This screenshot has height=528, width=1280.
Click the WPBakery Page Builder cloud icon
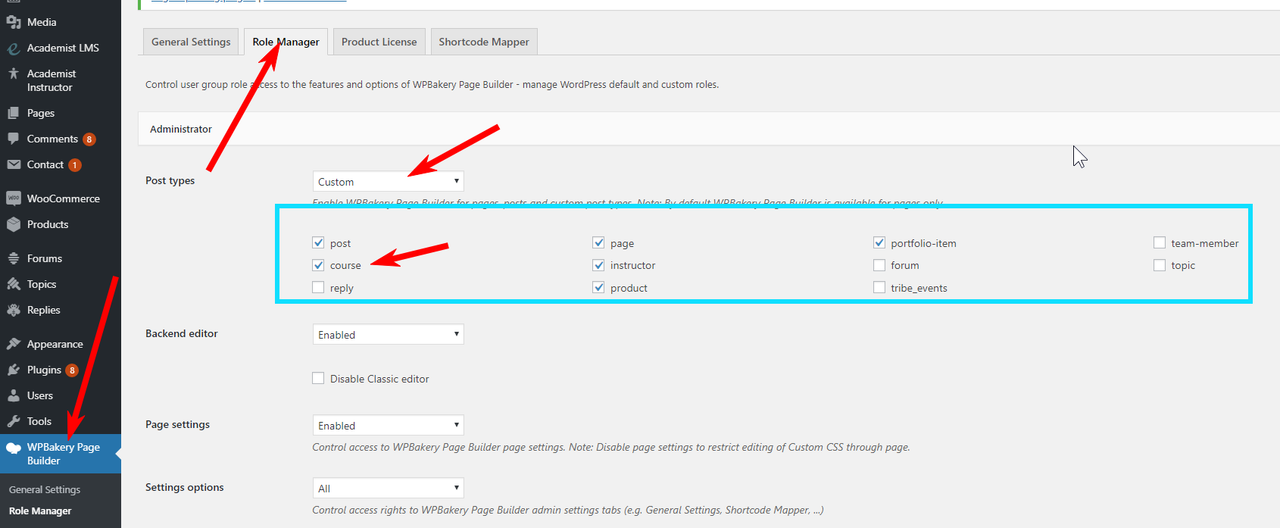pyautogui.click(x=13, y=448)
